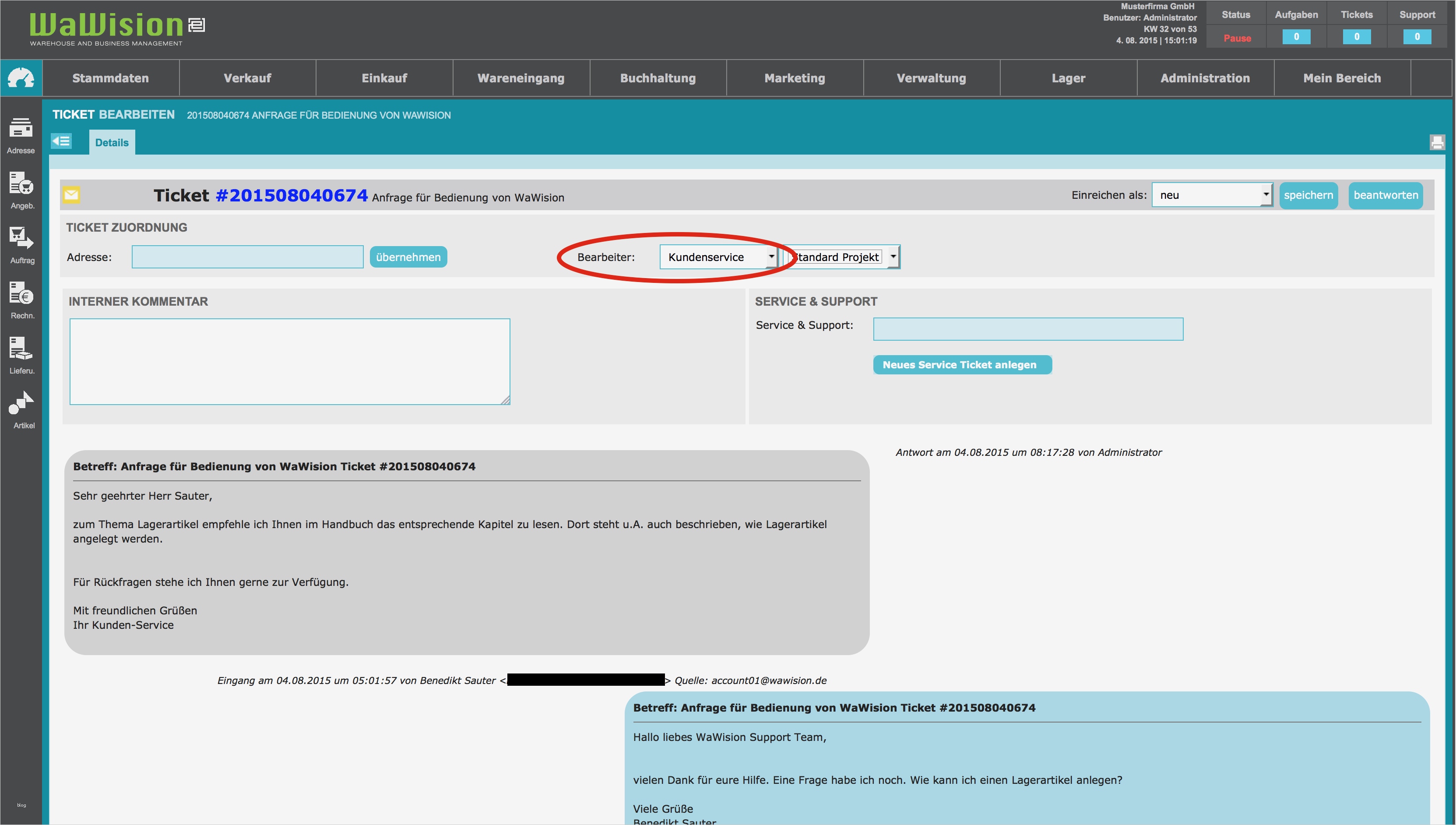Image resolution: width=1456 pixels, height=825 pixels.
Task: Click the yellow email icon beside the ticket number
Action: click(71, 195)
